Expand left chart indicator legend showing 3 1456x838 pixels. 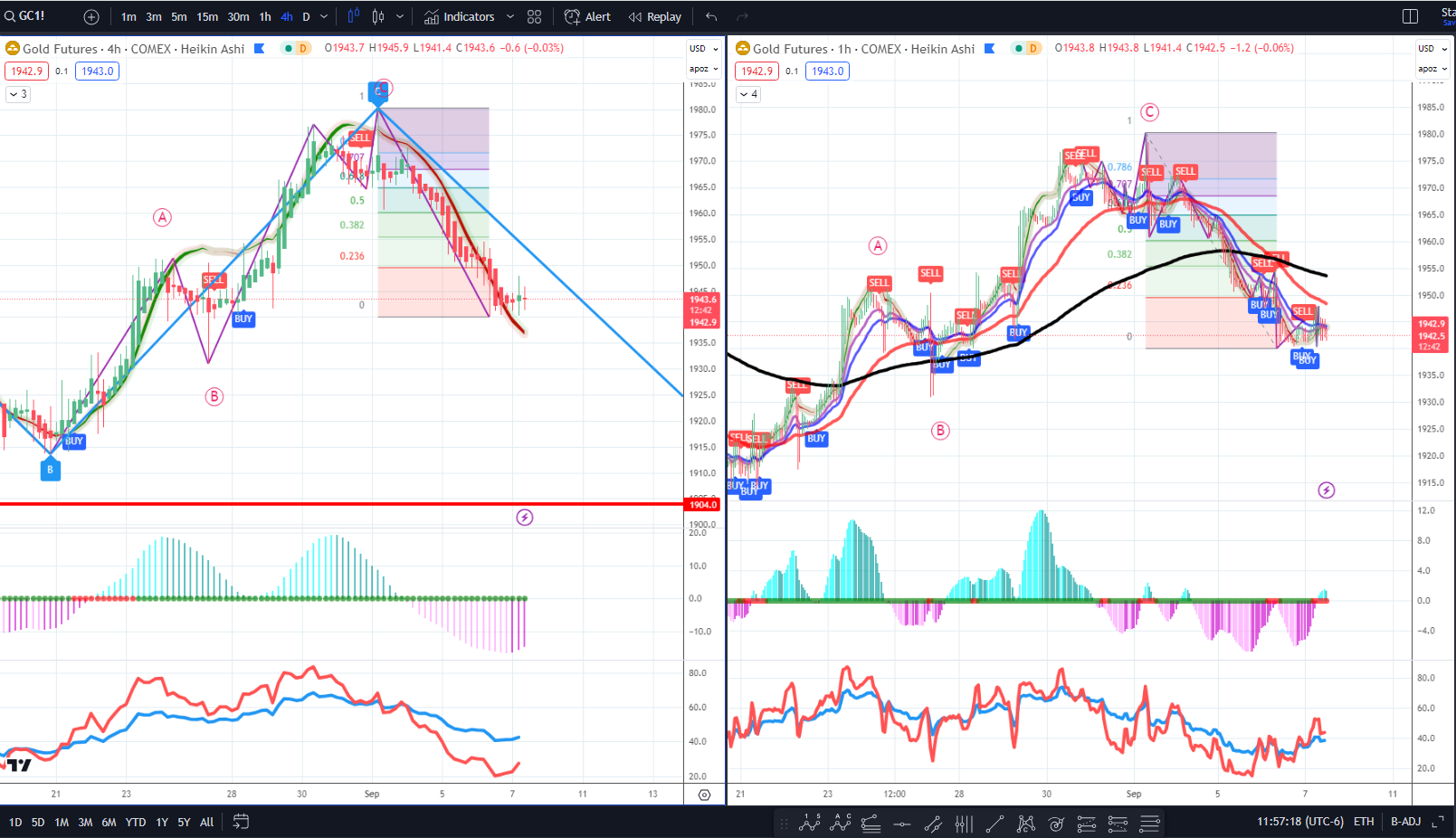pyautogui.click(x=18, y=94)
